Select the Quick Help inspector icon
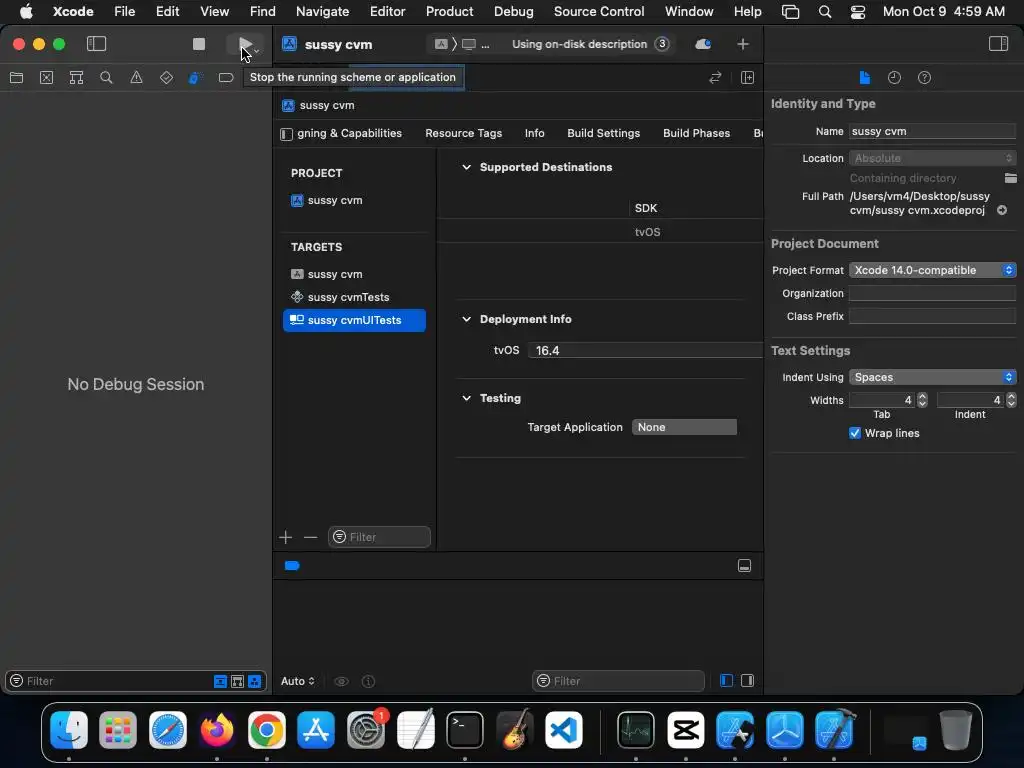 point(925,78)
